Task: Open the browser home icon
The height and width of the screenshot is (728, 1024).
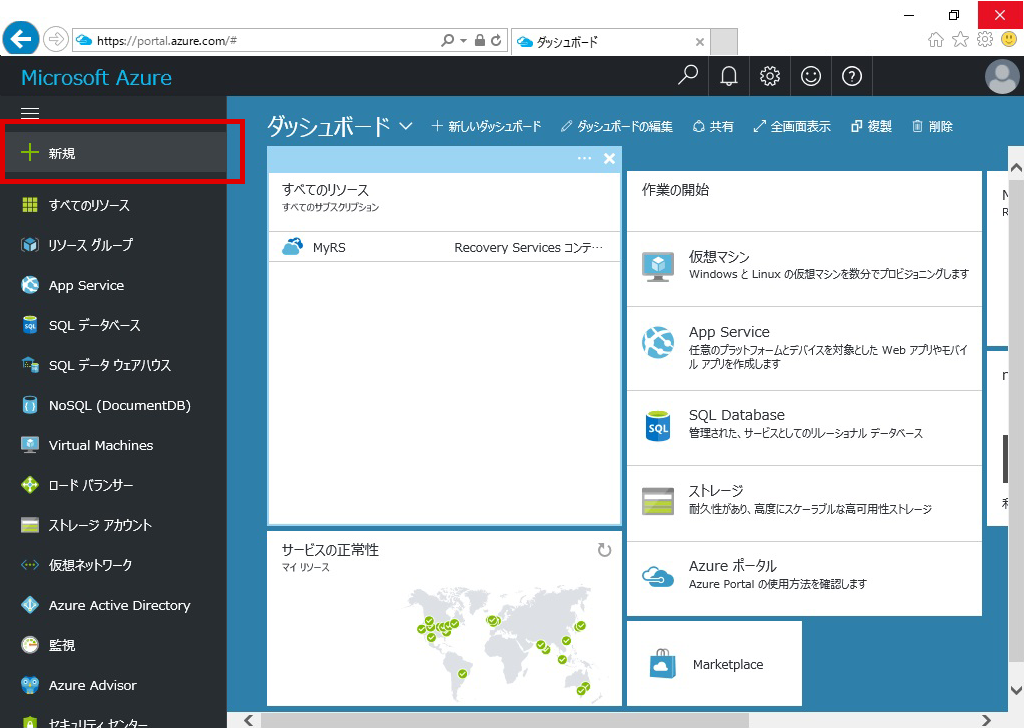Action: (x=935, y=40)
